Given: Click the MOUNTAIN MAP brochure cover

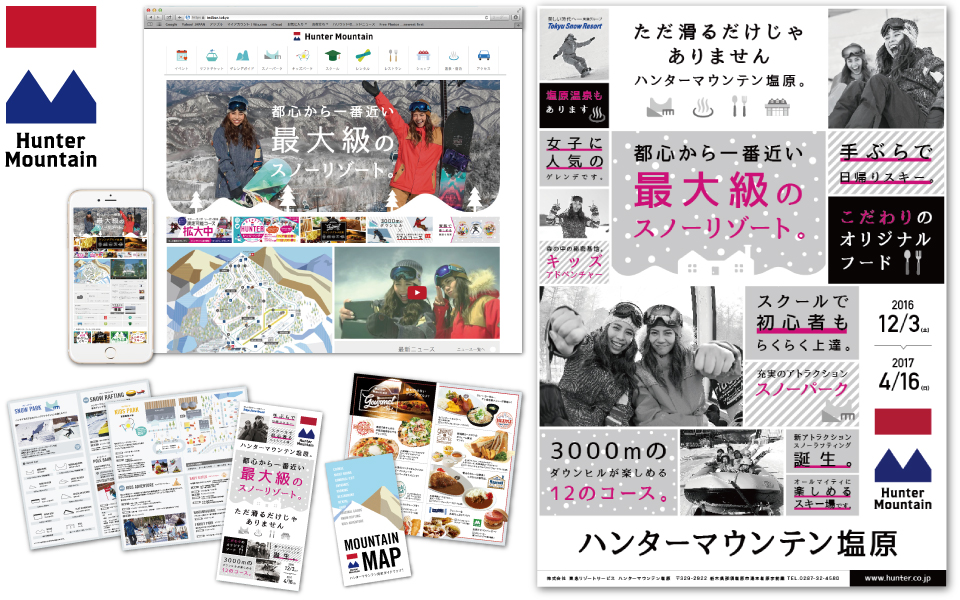Looking at the screenshot, I should click(368, 519).
